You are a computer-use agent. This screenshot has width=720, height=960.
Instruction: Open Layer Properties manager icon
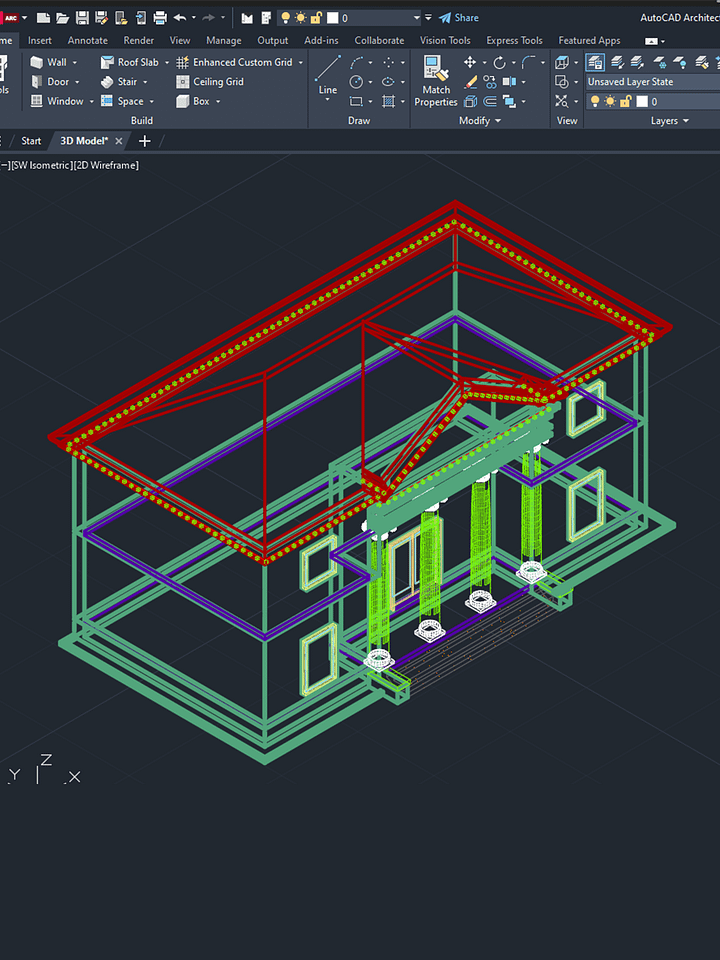tap(595, 62)
